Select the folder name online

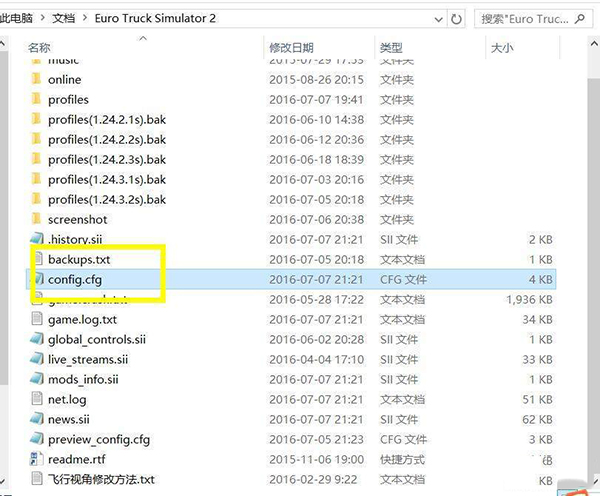[x=65, y=80]
